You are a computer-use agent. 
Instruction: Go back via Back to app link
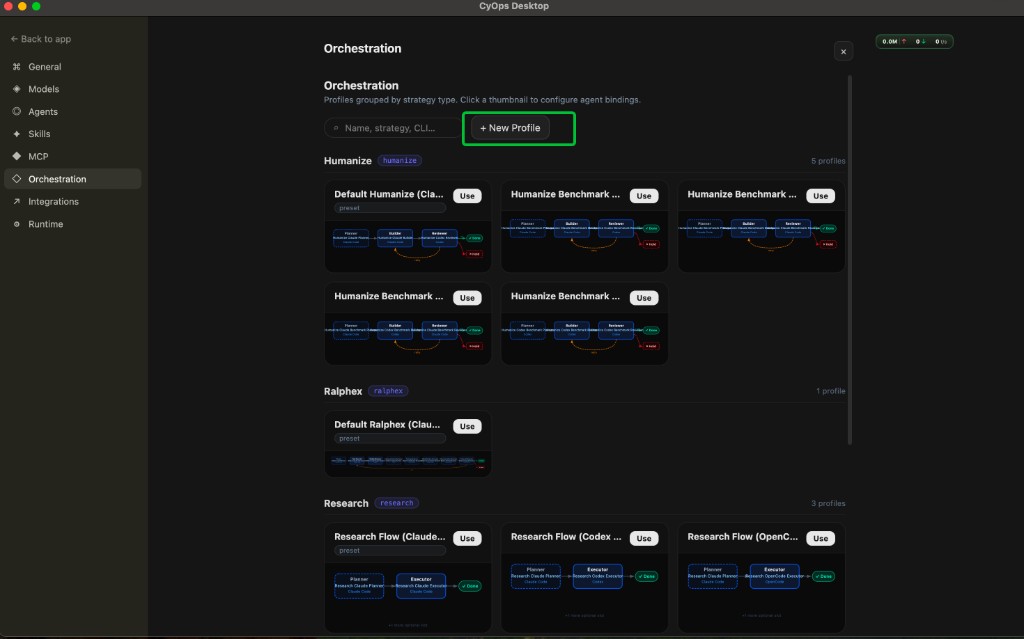tap(40, 39)
